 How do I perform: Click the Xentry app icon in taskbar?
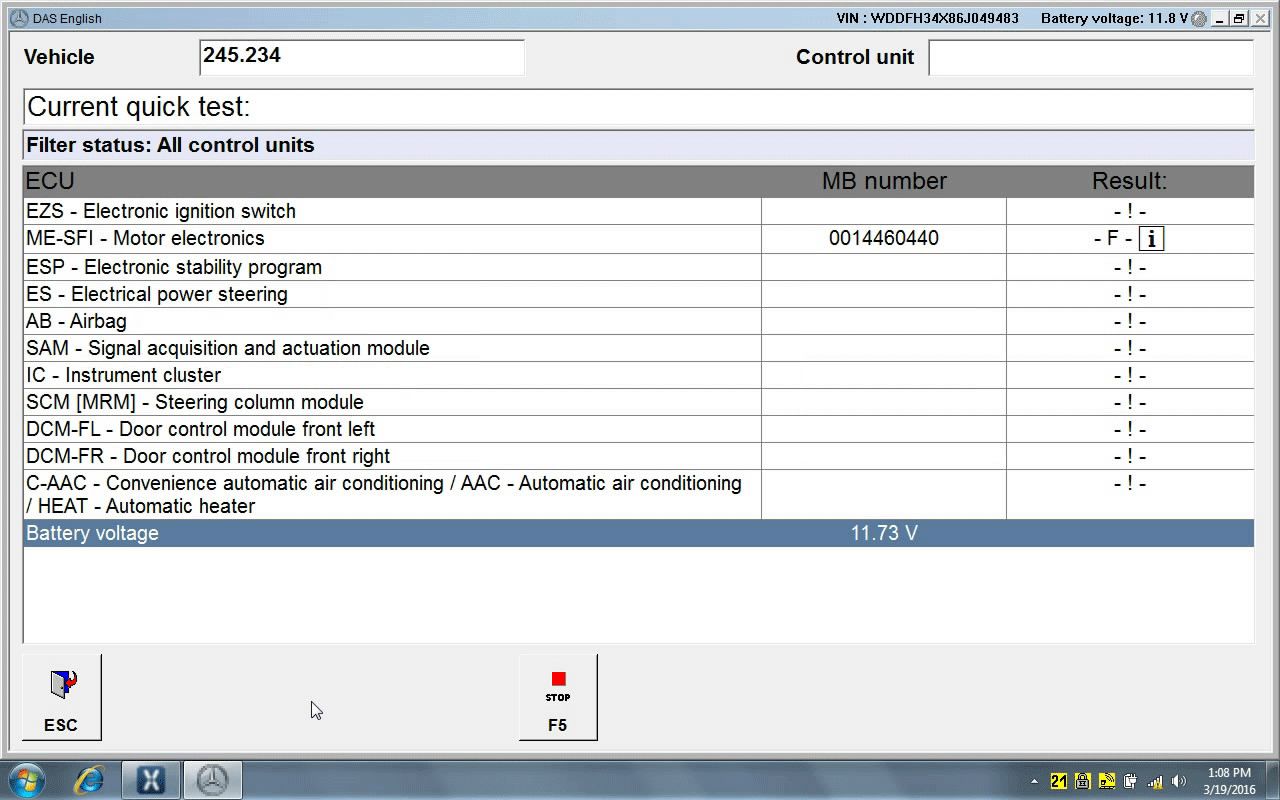point(151,780)
